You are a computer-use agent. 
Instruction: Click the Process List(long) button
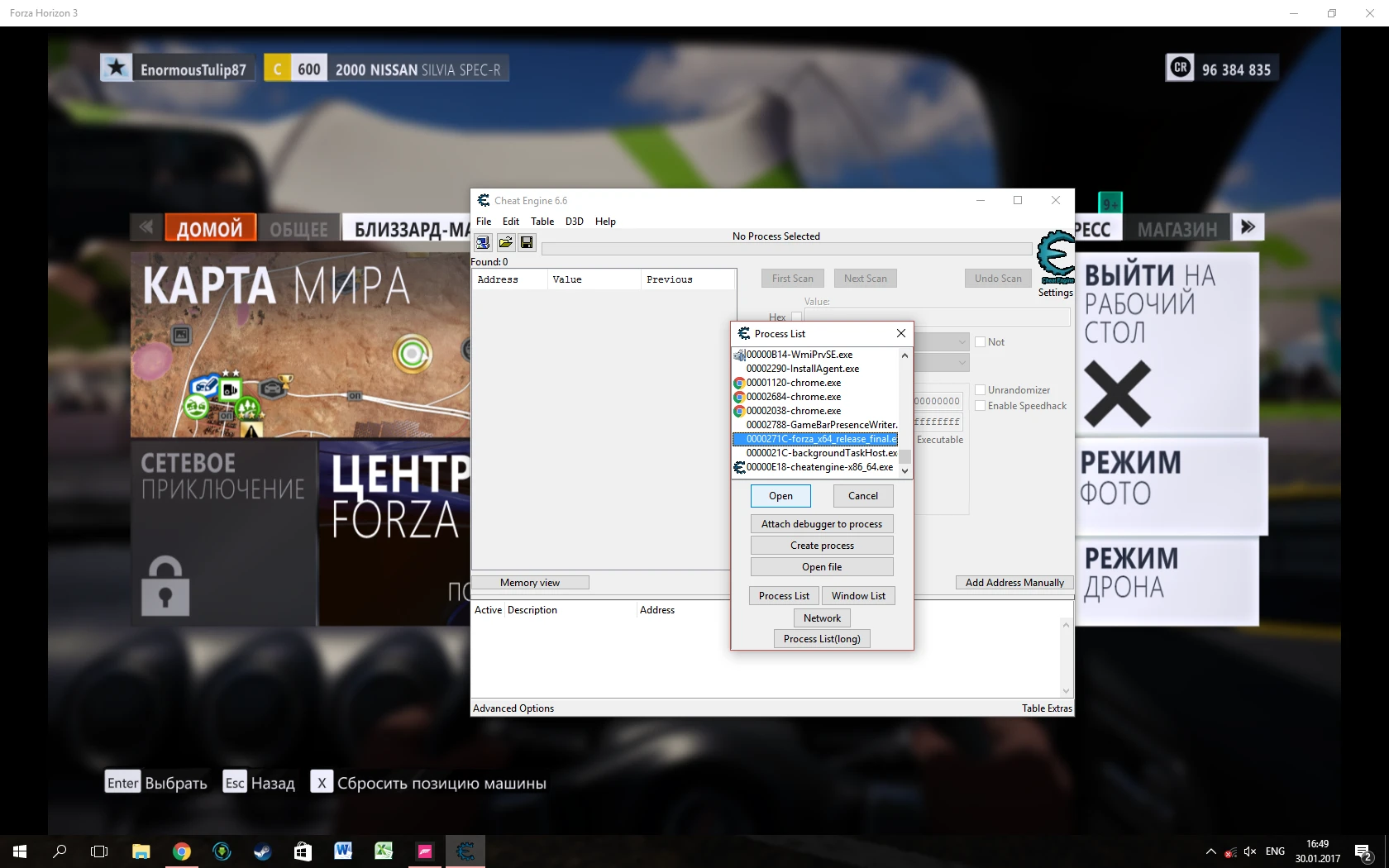click(821, 638)
